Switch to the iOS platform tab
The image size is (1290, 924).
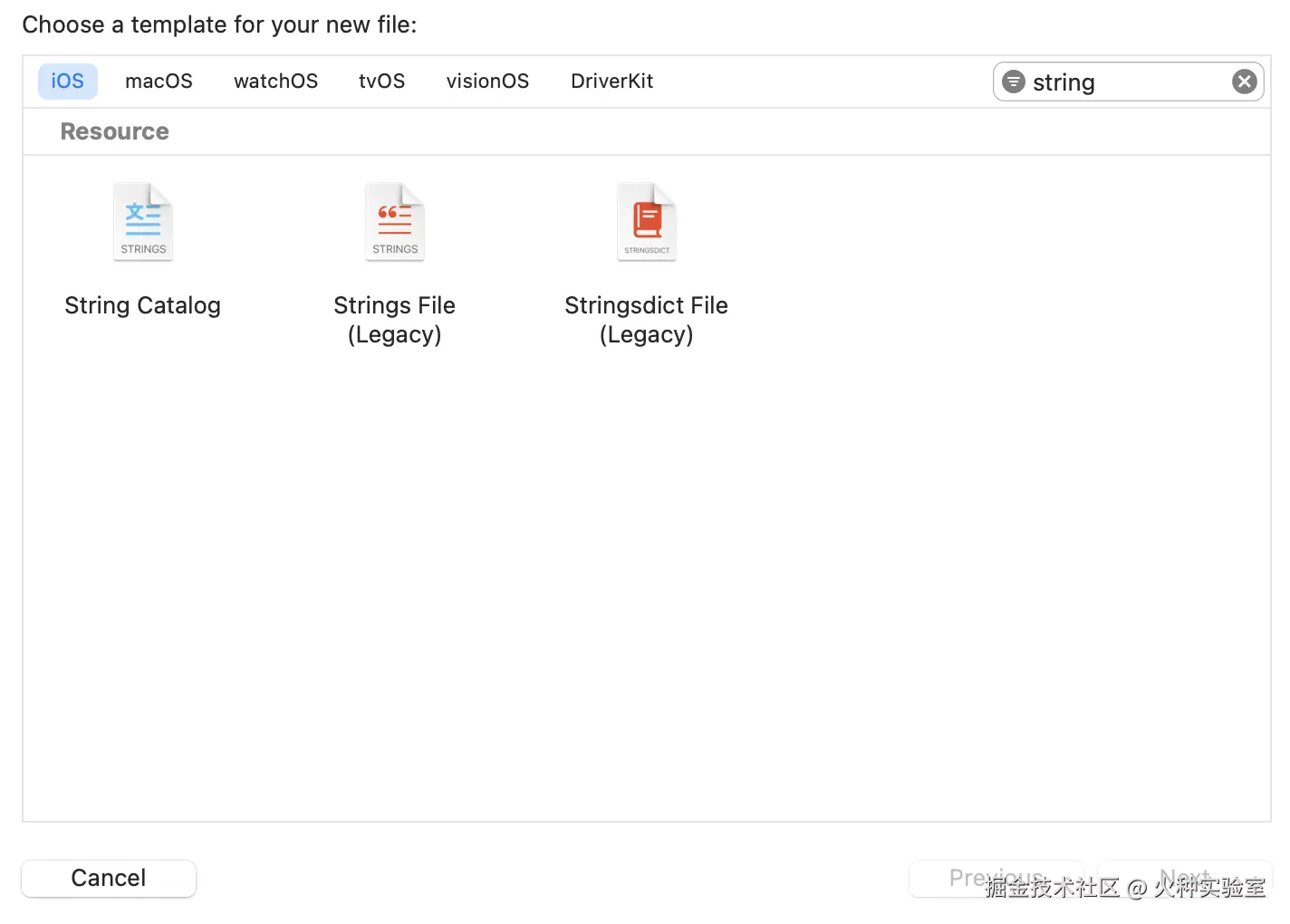tap(68, 82)
